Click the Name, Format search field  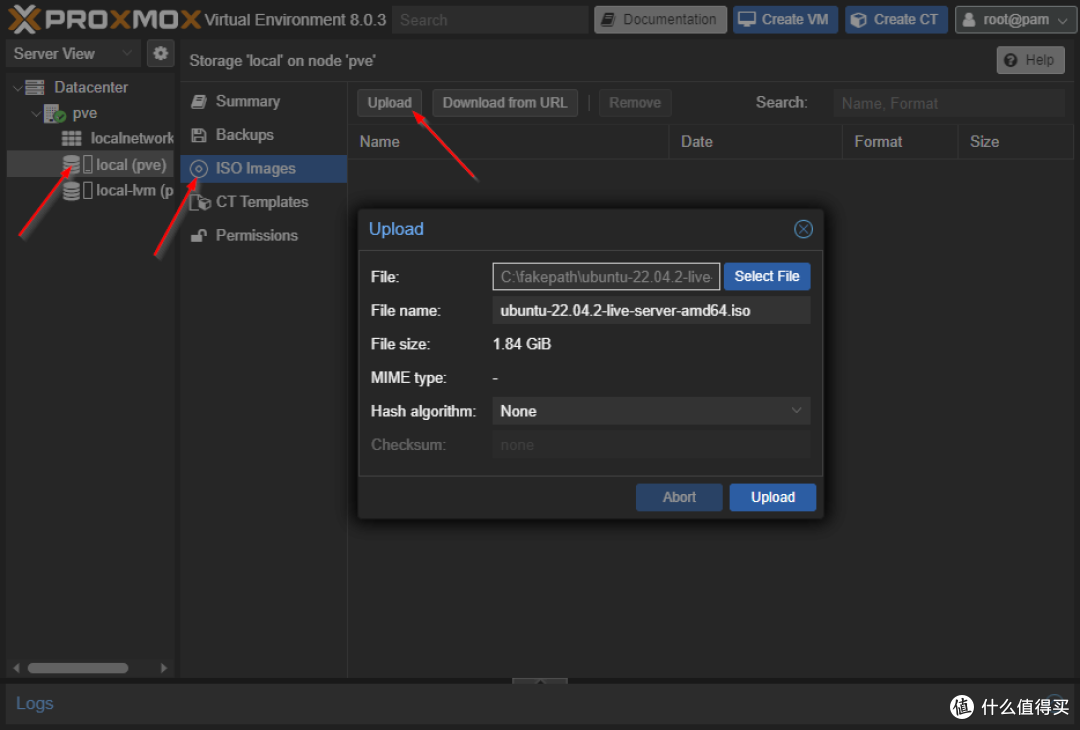[949, 103]
